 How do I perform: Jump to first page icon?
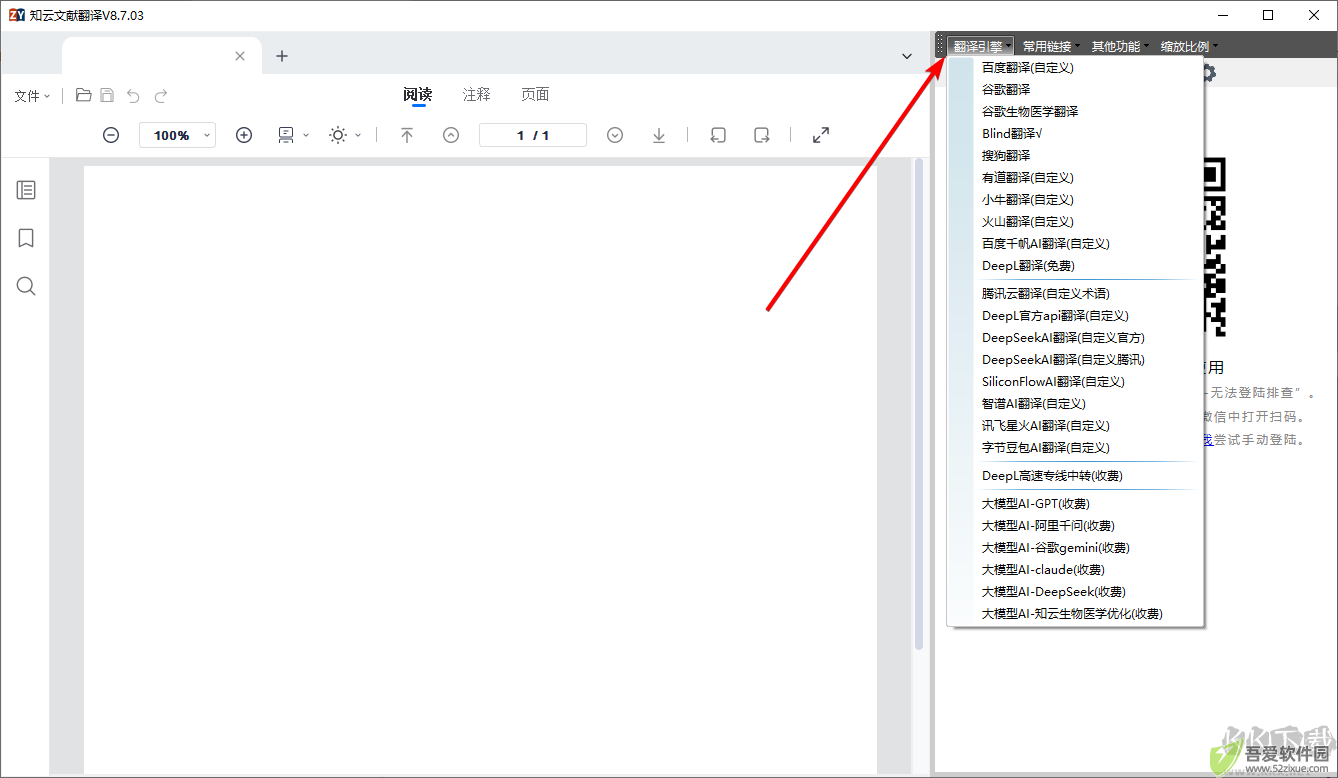(407, 135)
